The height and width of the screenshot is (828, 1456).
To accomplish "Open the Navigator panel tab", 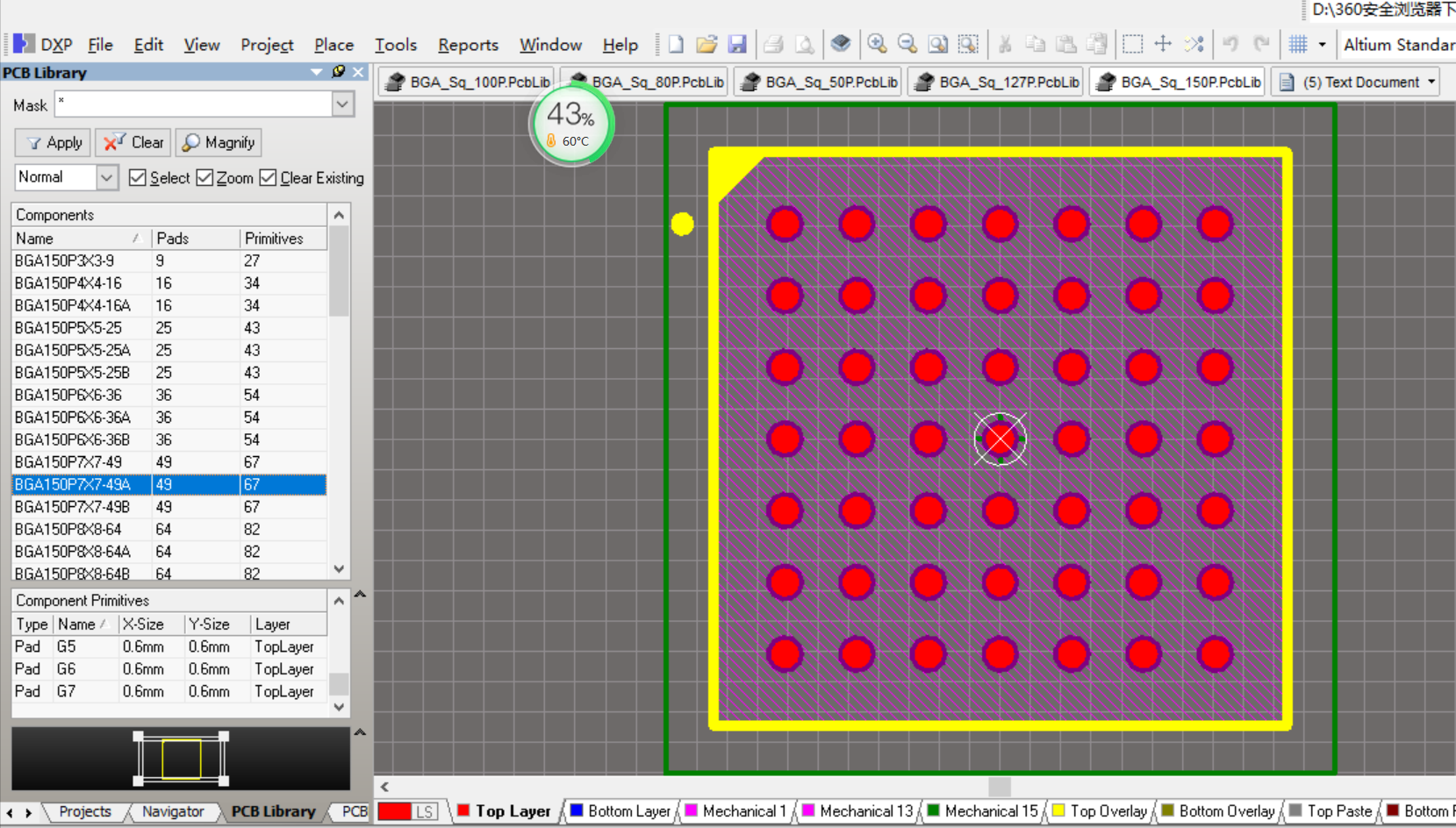I will pos(173,811).
